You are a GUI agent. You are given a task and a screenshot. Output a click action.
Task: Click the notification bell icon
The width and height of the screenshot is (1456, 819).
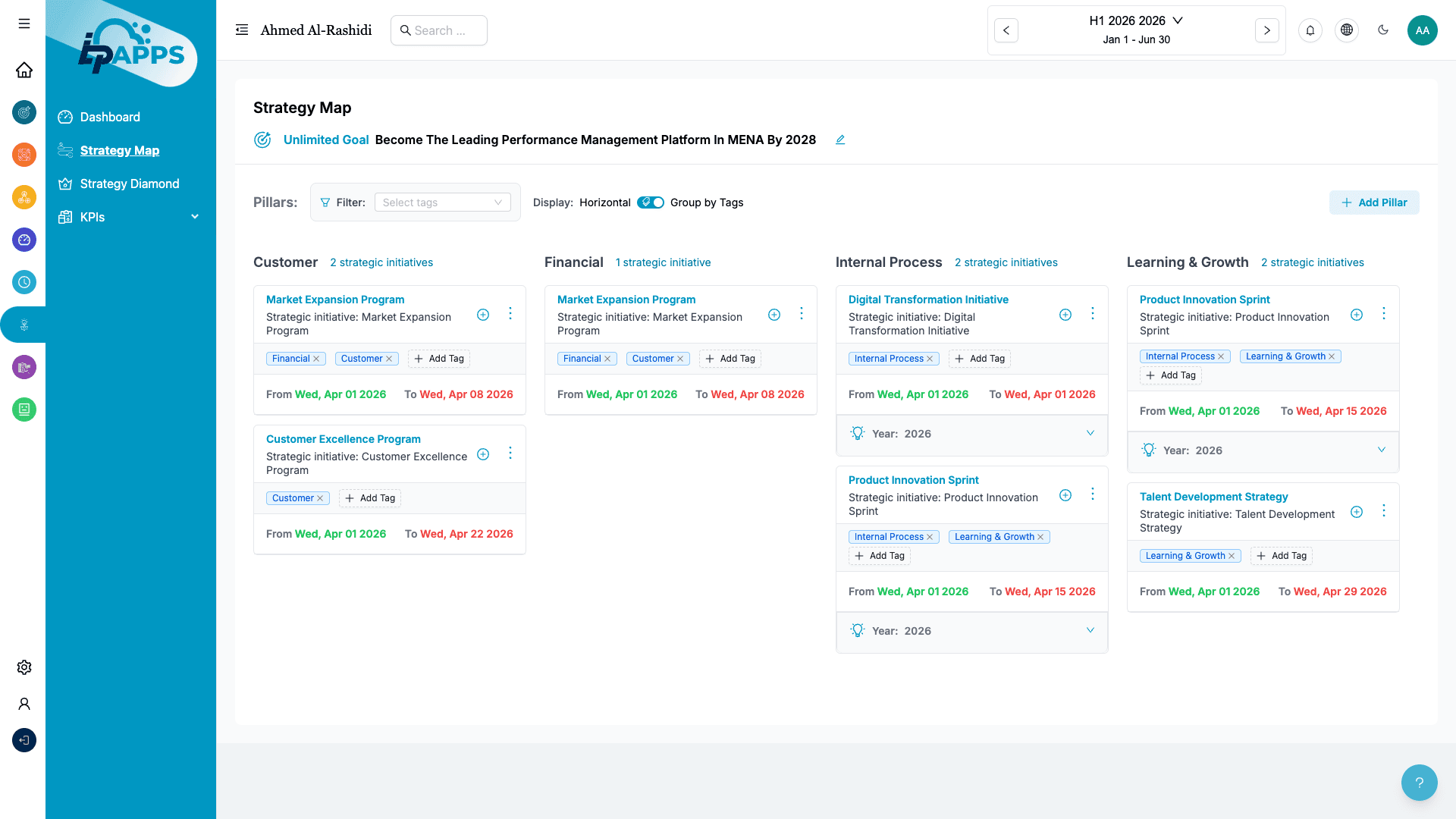pos(1310,30)
